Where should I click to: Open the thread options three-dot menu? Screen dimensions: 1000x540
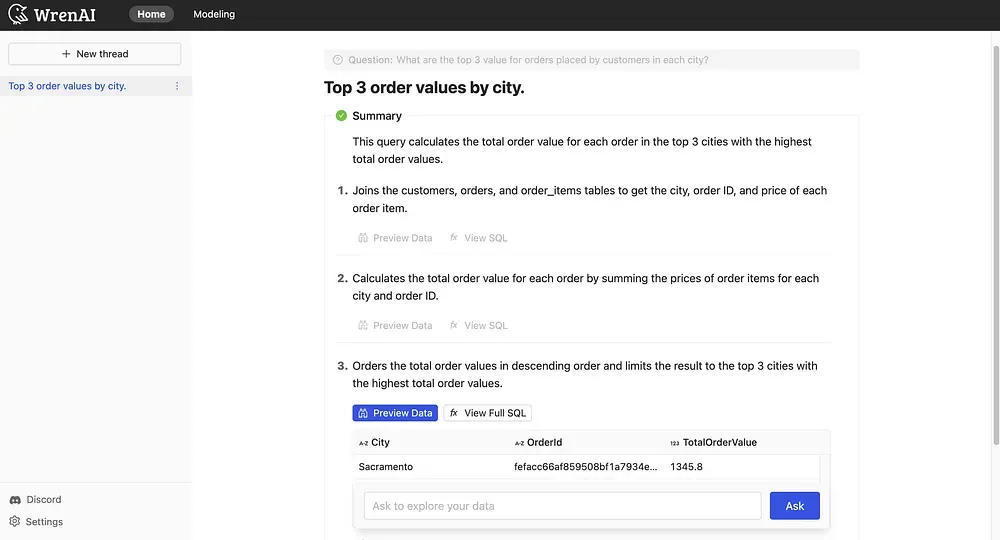click(177, 86)
